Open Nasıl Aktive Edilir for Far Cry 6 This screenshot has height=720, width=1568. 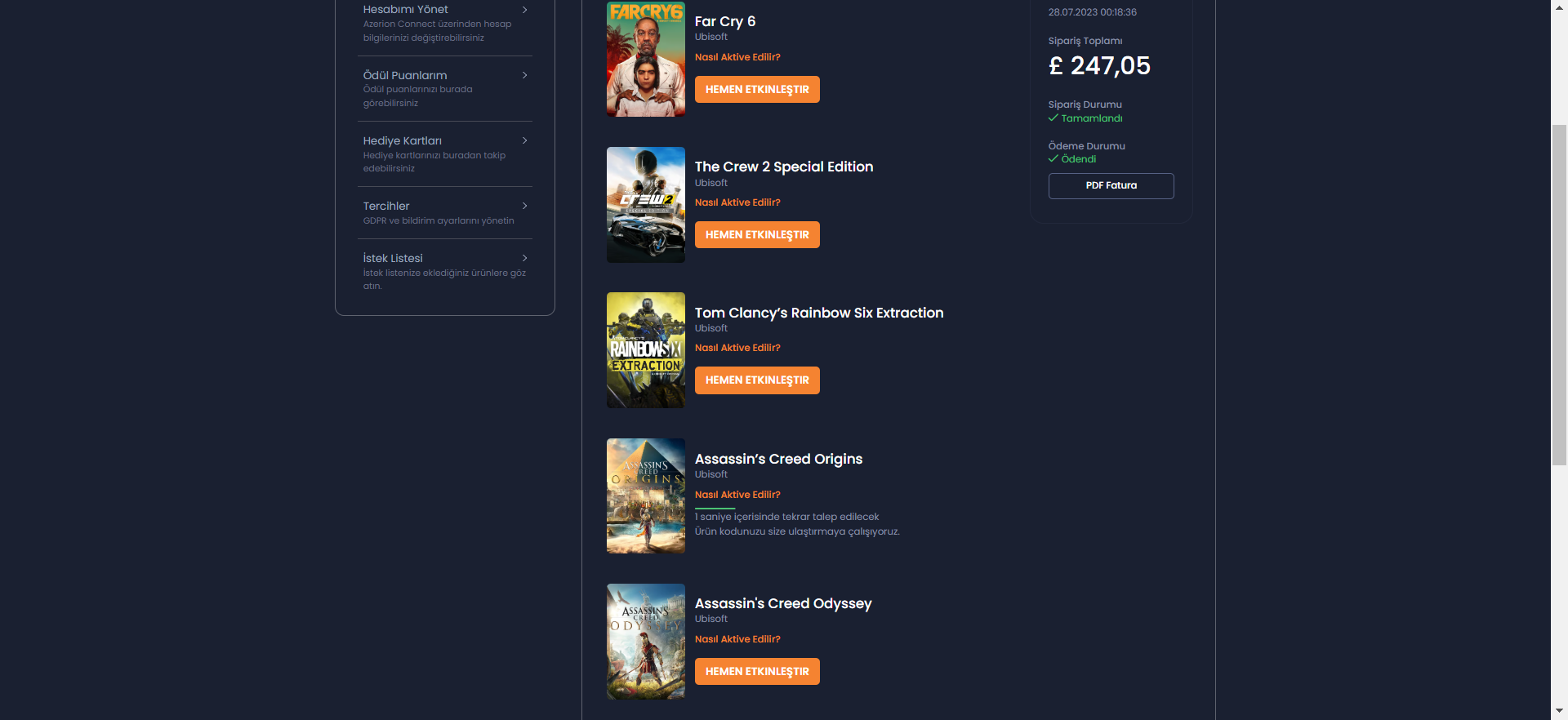click(x=737, y=57)
